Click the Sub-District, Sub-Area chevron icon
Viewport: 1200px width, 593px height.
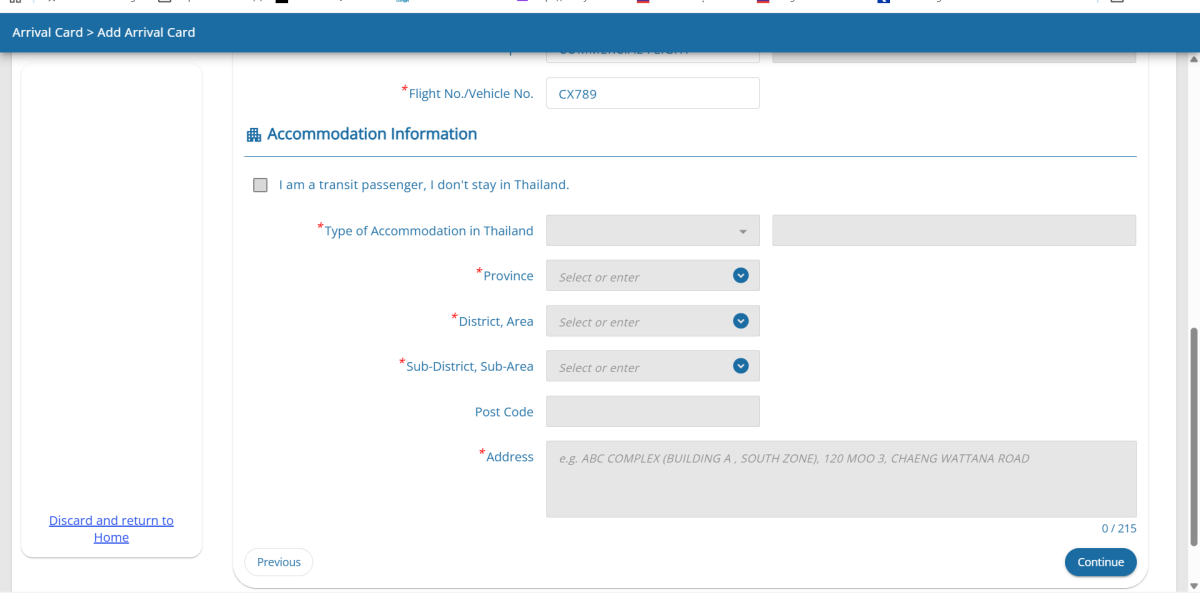(x=740, y=366)
